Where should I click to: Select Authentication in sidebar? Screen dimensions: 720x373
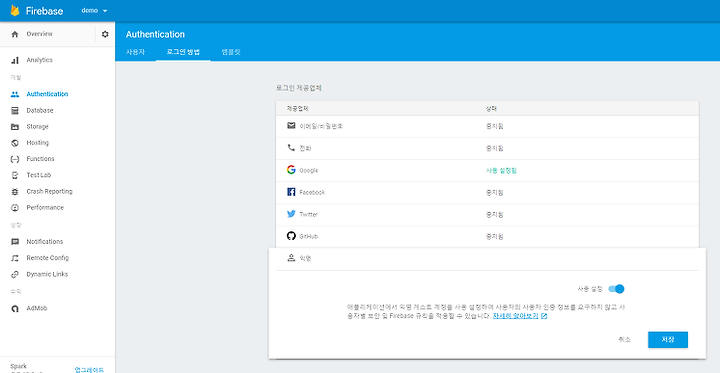click(x=47, y=94)
